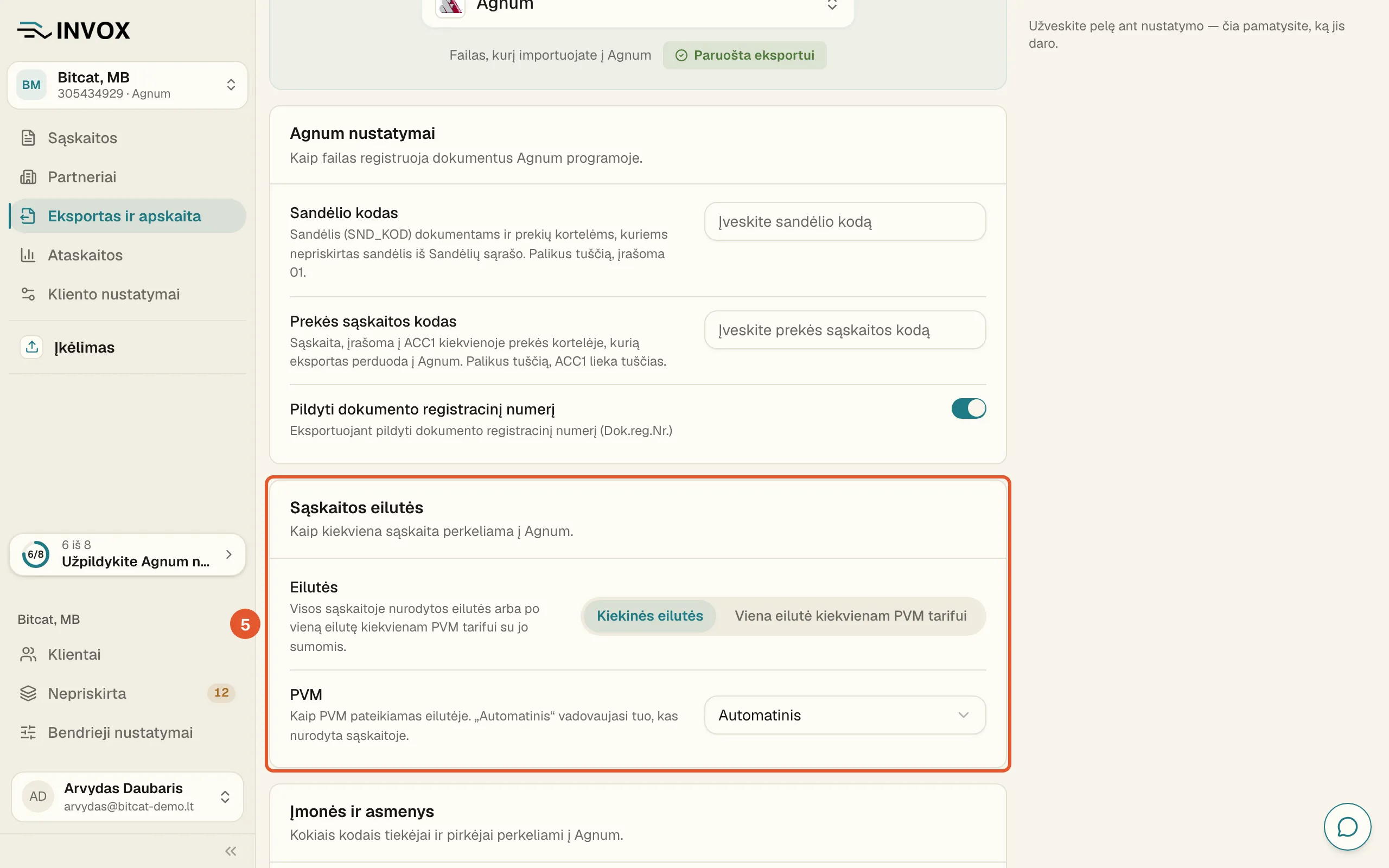
Task: Open the chat support bubble icon
Action: click(x=1347, y=827)
